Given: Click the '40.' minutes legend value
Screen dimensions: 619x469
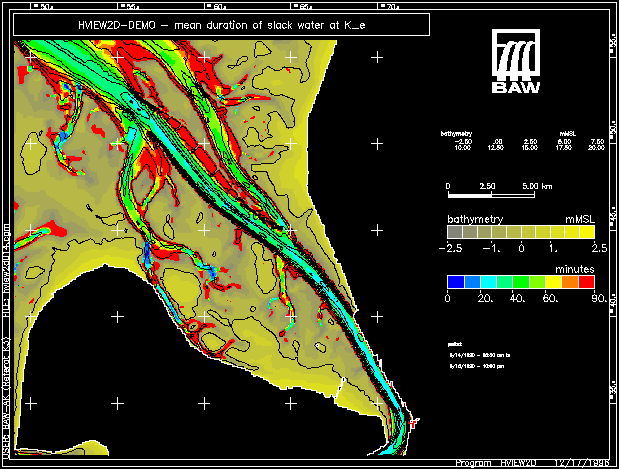Looking at the screenshot, I should pyautogui.click(x=517, y=298).
